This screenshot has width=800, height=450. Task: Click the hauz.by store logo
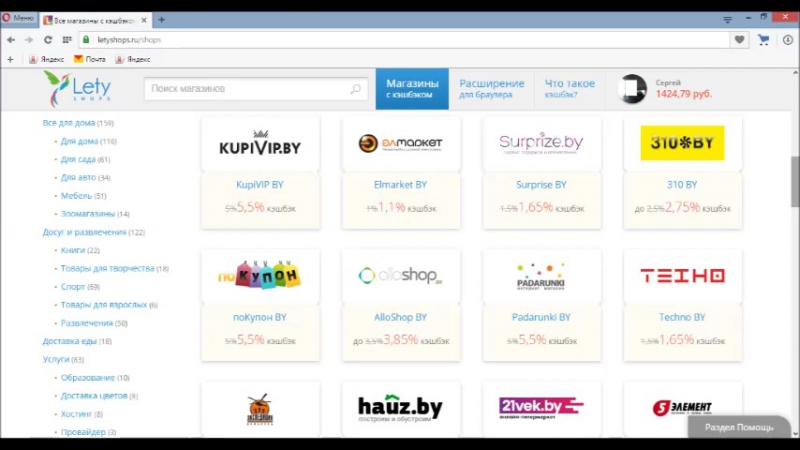click(x=401, y=408)
